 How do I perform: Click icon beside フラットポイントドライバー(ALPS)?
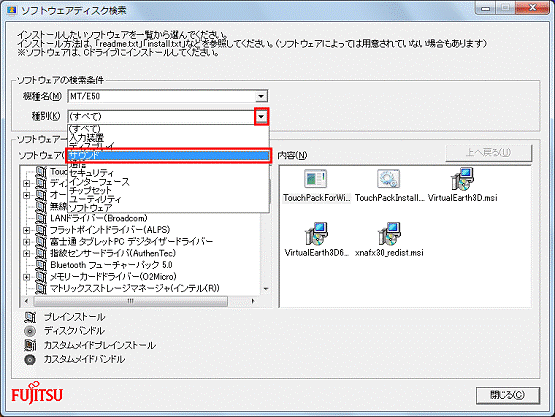coord(41,230)
